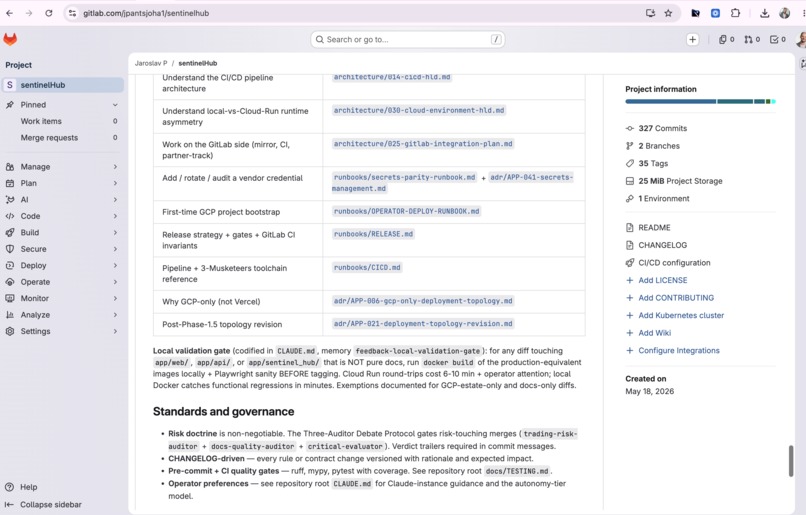Click the AI sidebar icon

click(x=10, y=199)
